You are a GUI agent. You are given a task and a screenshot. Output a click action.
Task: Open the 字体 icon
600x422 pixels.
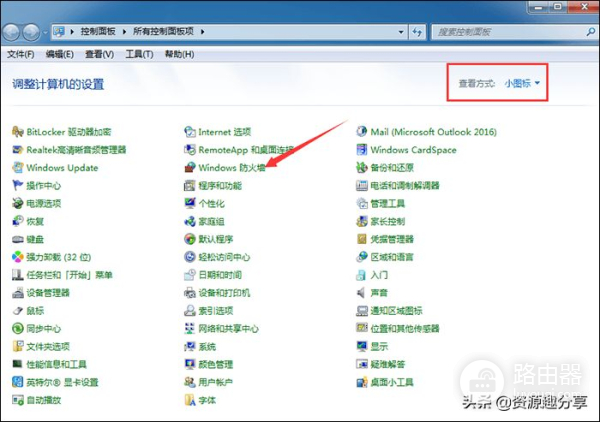click(190, 400)
